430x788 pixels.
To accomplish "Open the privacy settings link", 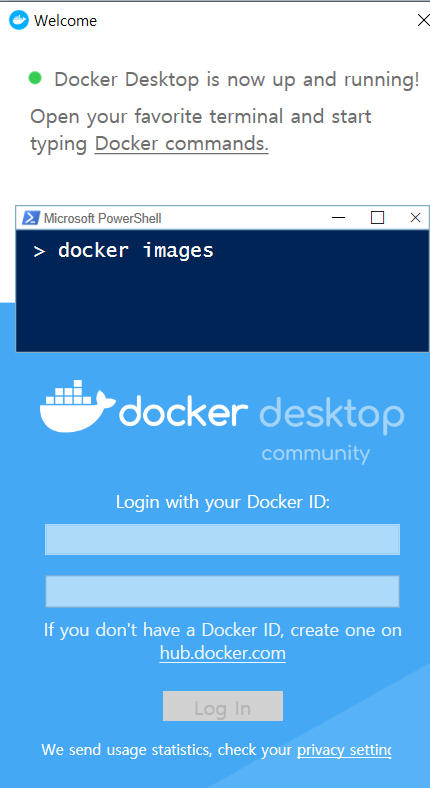I will pos(344,750).
